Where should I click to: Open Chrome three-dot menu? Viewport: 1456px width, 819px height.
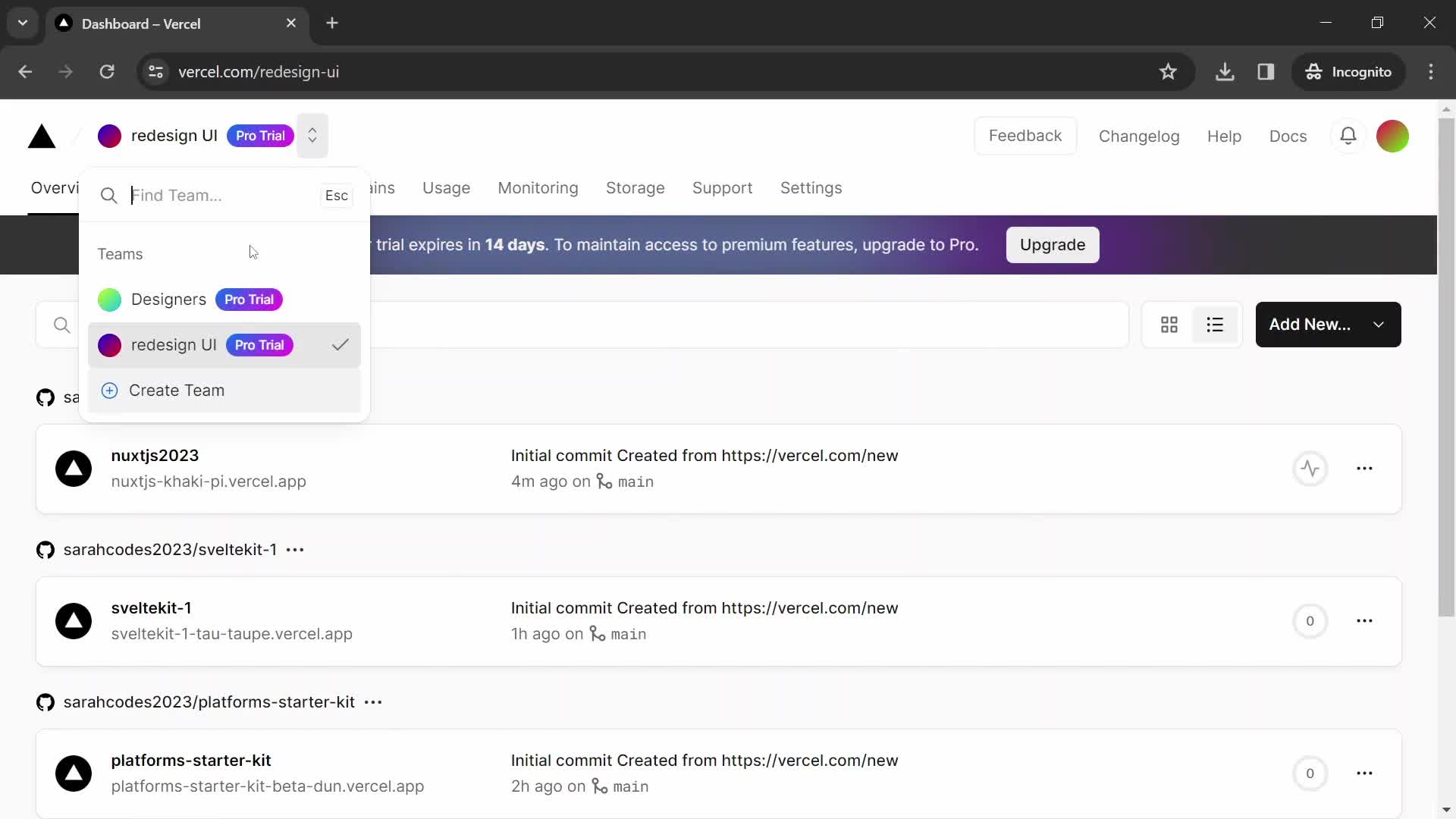[1431, 72]
